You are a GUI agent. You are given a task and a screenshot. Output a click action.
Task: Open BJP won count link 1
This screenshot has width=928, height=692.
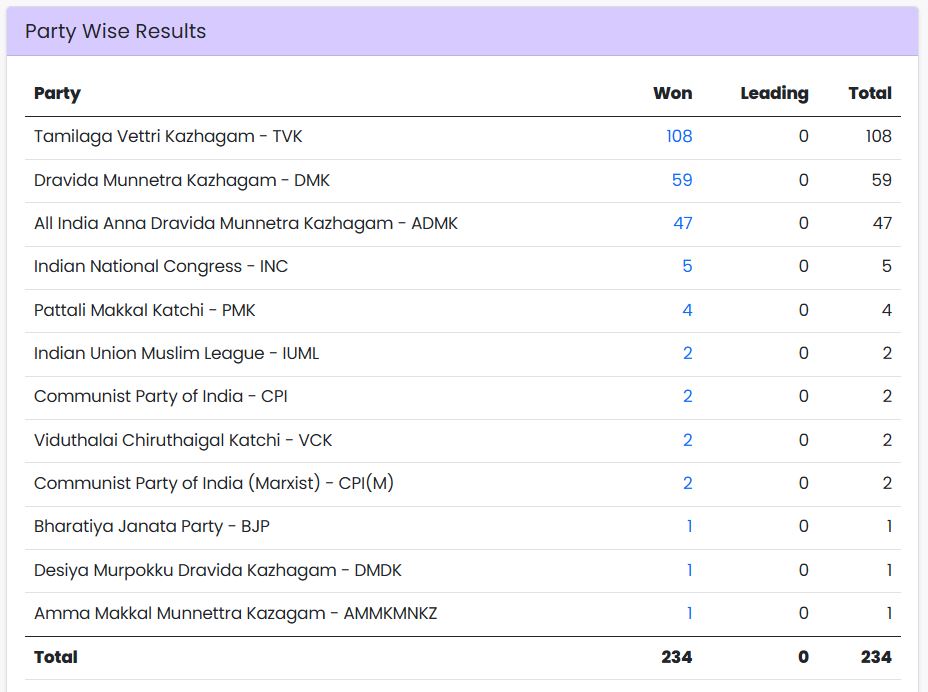point(689,526)
